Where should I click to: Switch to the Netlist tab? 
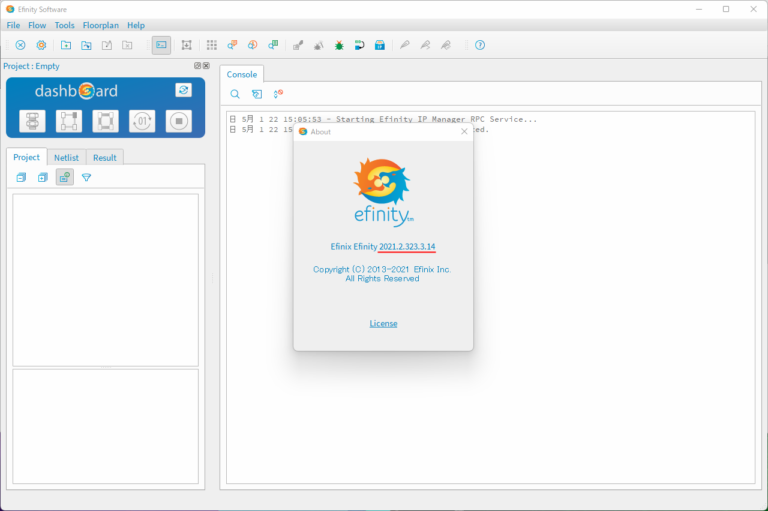click(x=66, y=157)
